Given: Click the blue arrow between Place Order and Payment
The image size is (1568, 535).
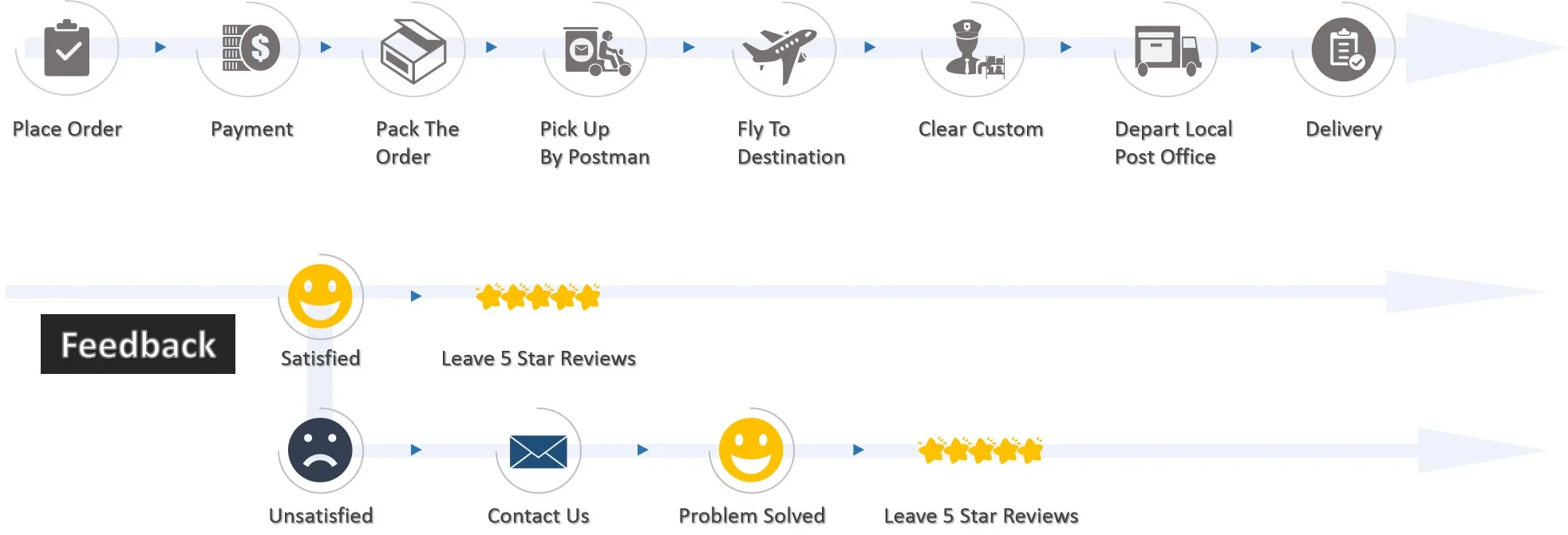Looking at the screenshot, I should tap(160, 47).
